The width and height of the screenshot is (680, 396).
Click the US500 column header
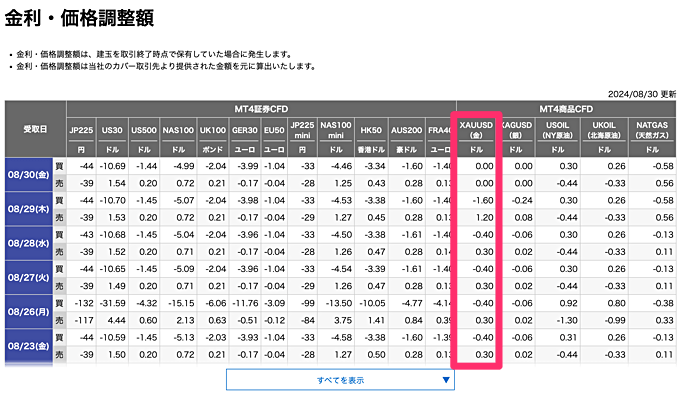[x=144, y=130]
